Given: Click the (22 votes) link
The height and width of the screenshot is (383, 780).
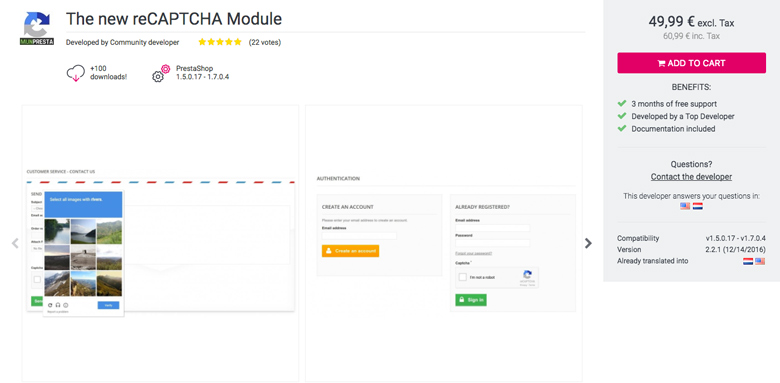Looking at the screenshot, I should (x=265, y=42).
